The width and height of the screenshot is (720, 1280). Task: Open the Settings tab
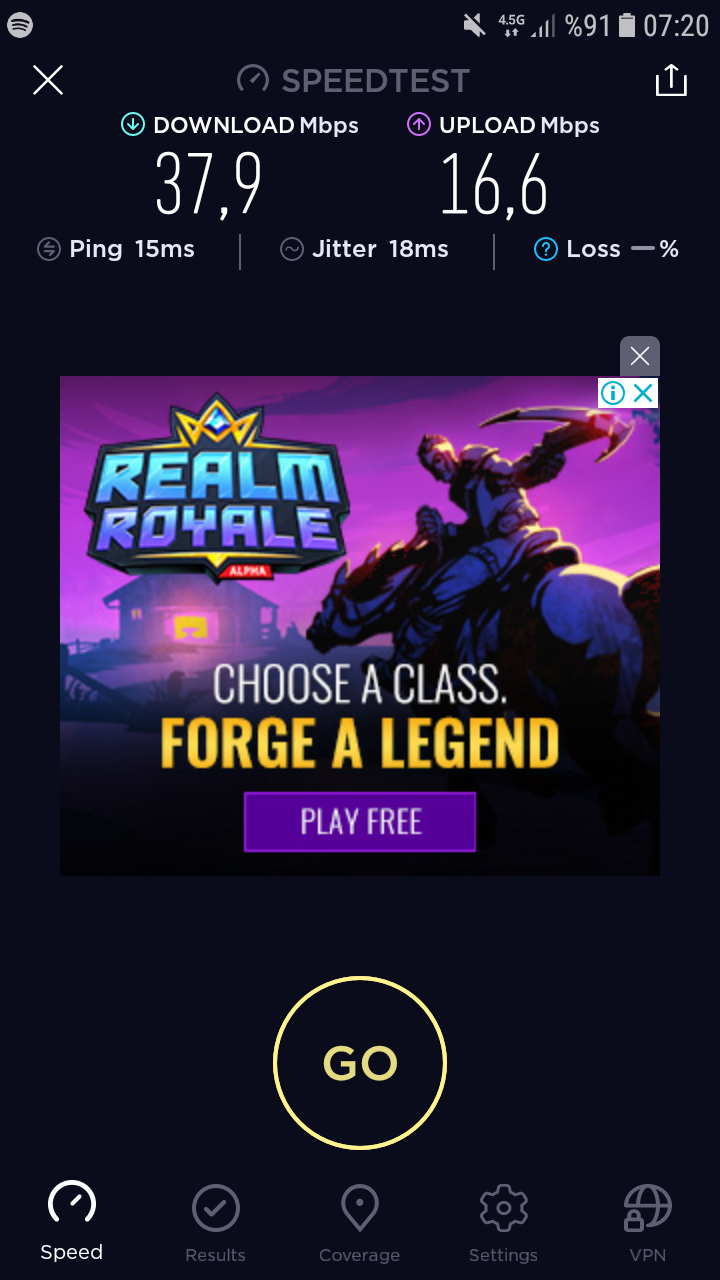point(503,1223)
